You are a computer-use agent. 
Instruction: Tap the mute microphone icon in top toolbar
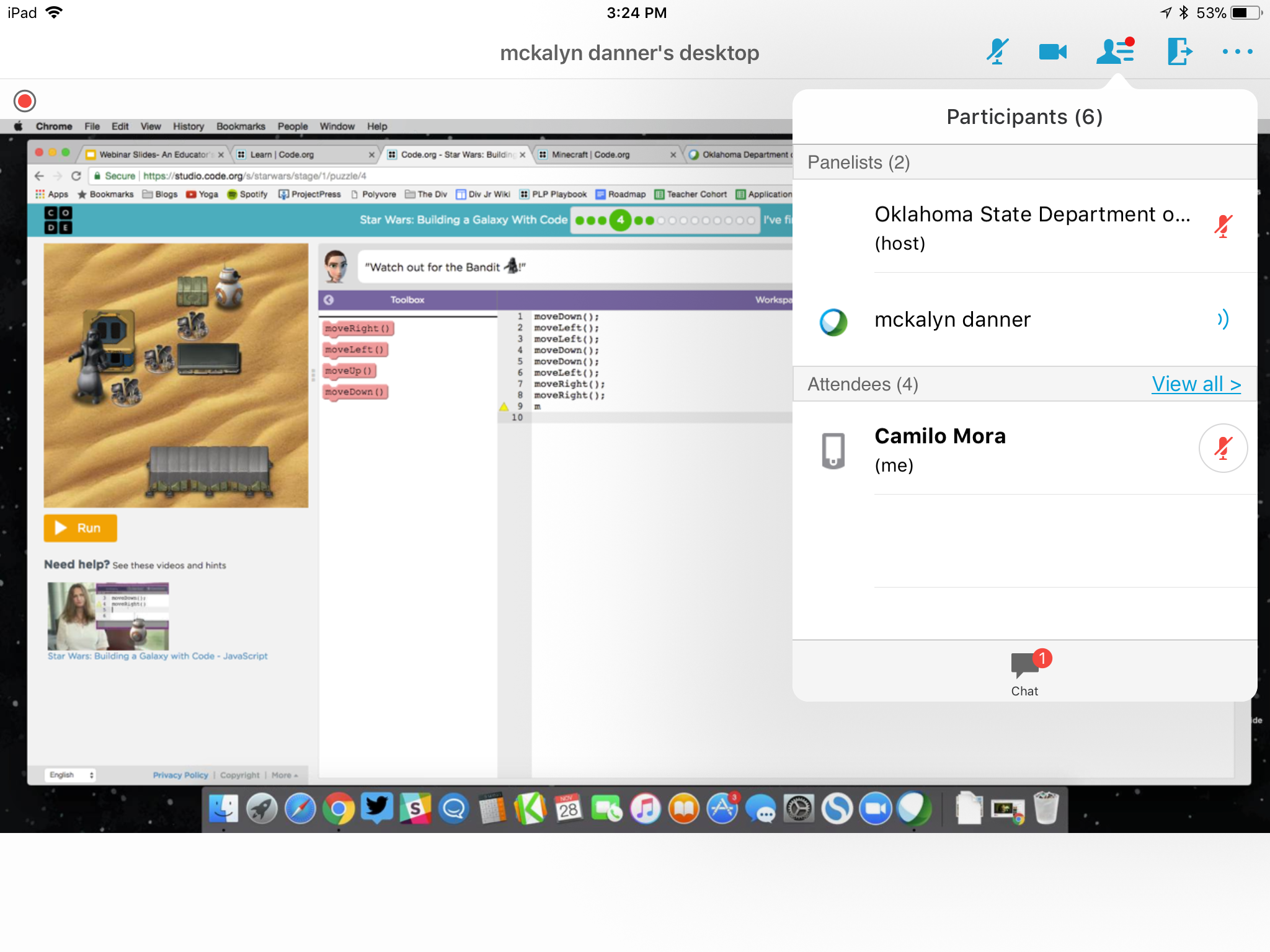pyautogui.click(x=997, y=52)
